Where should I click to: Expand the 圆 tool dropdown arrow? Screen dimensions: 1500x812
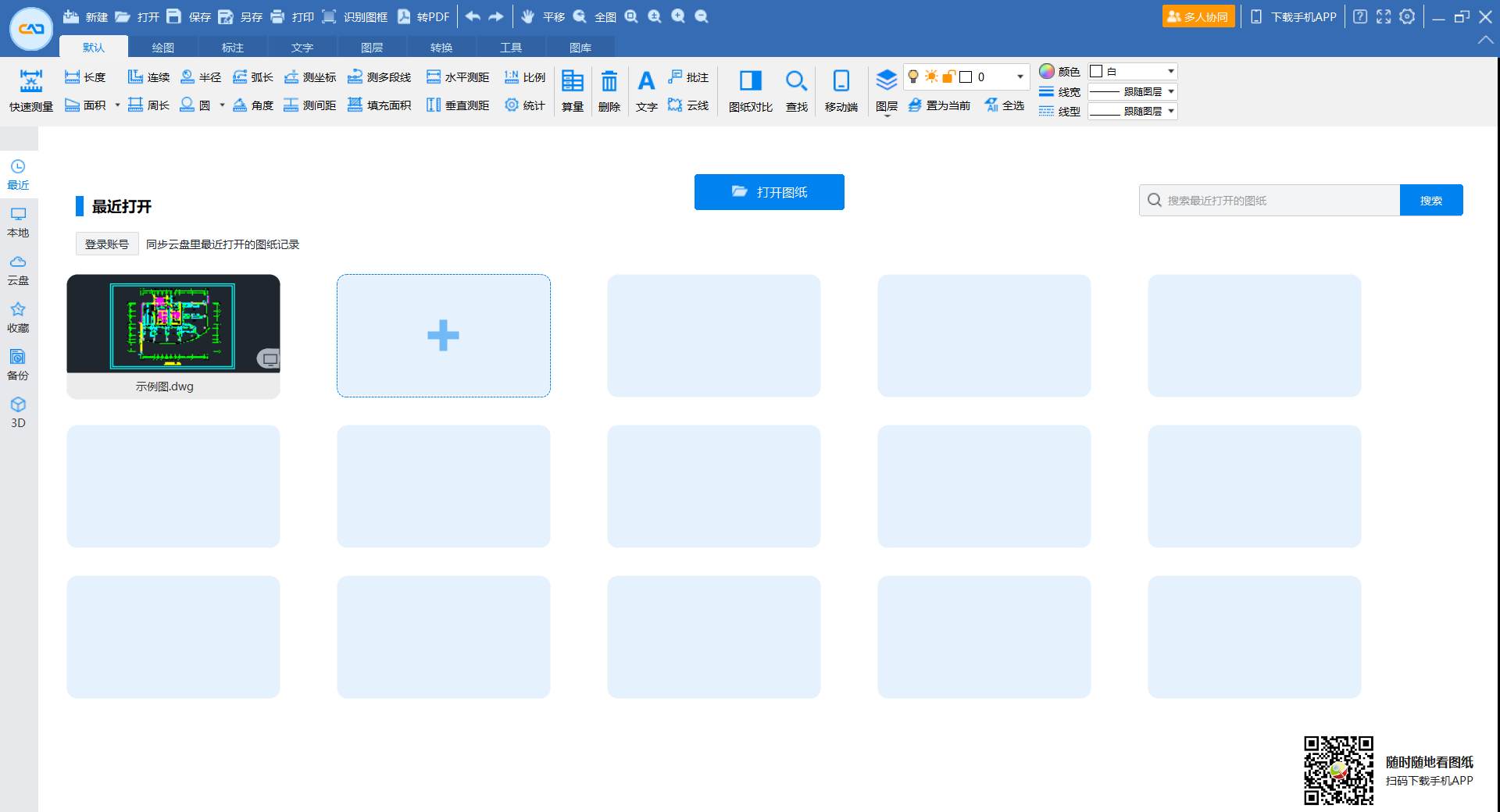223,105
